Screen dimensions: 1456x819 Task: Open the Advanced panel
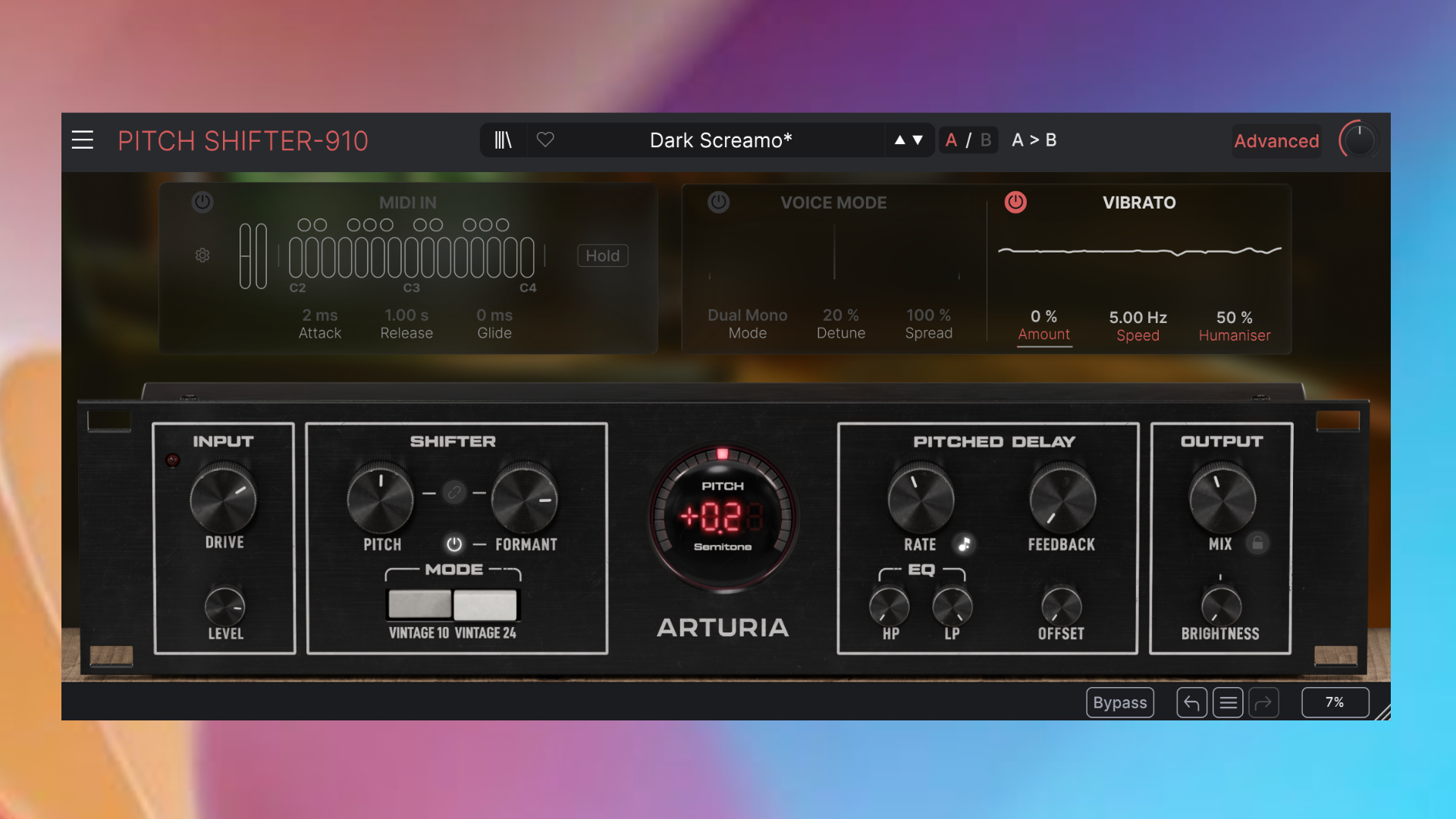(x=1276, y=141)
